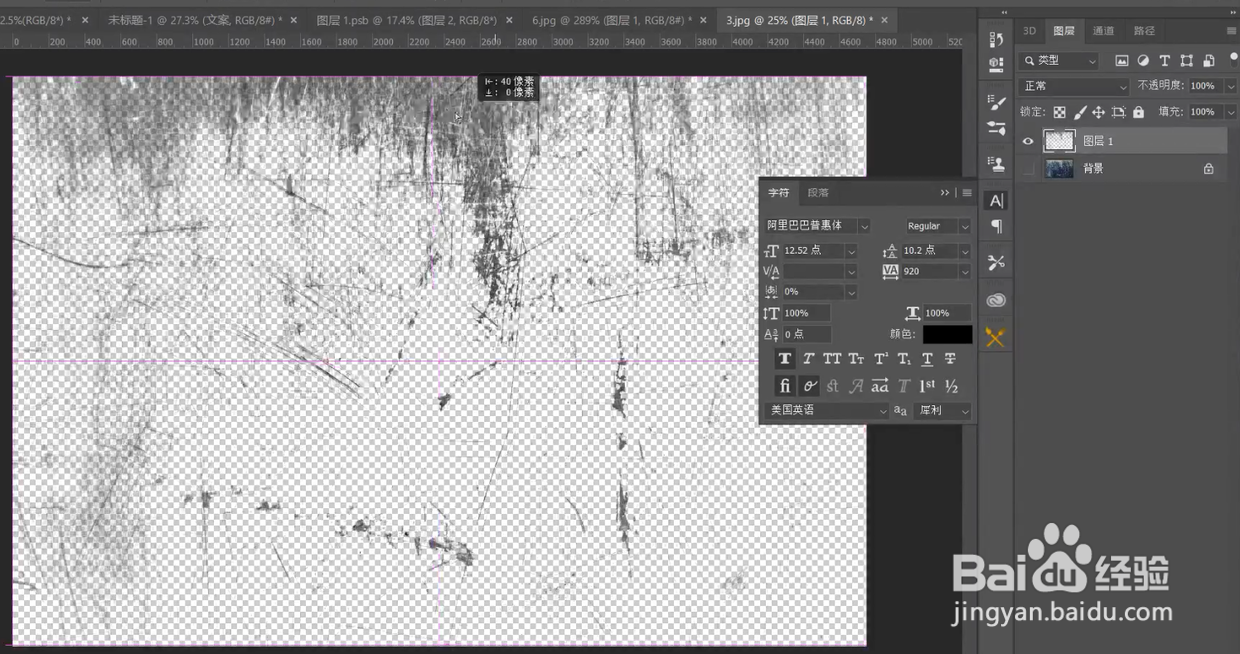Open the Brushes presets panel icon
This screenshot has width=1240, height=654.
point(995,128)
